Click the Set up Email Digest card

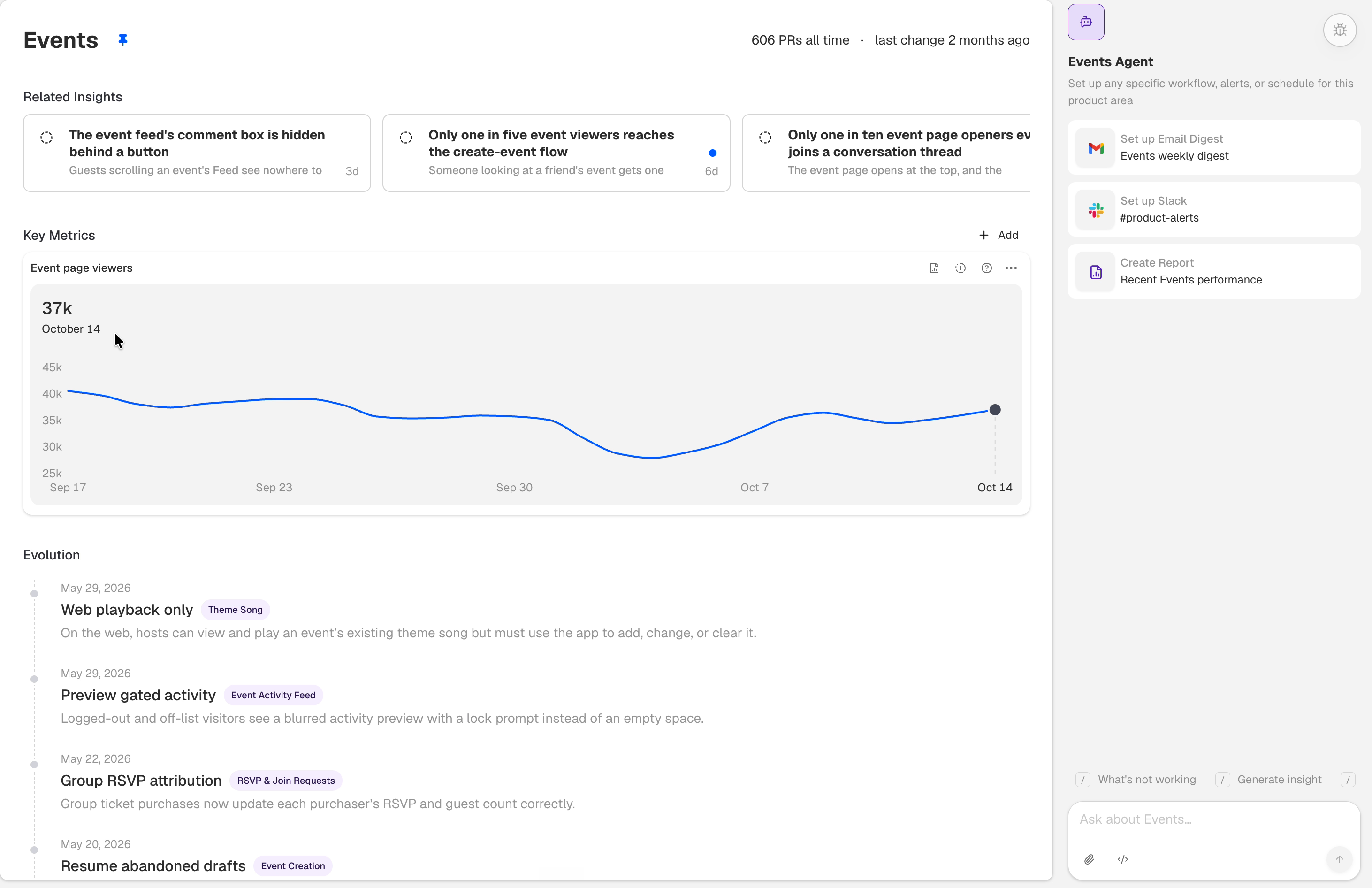point(1213,148)
